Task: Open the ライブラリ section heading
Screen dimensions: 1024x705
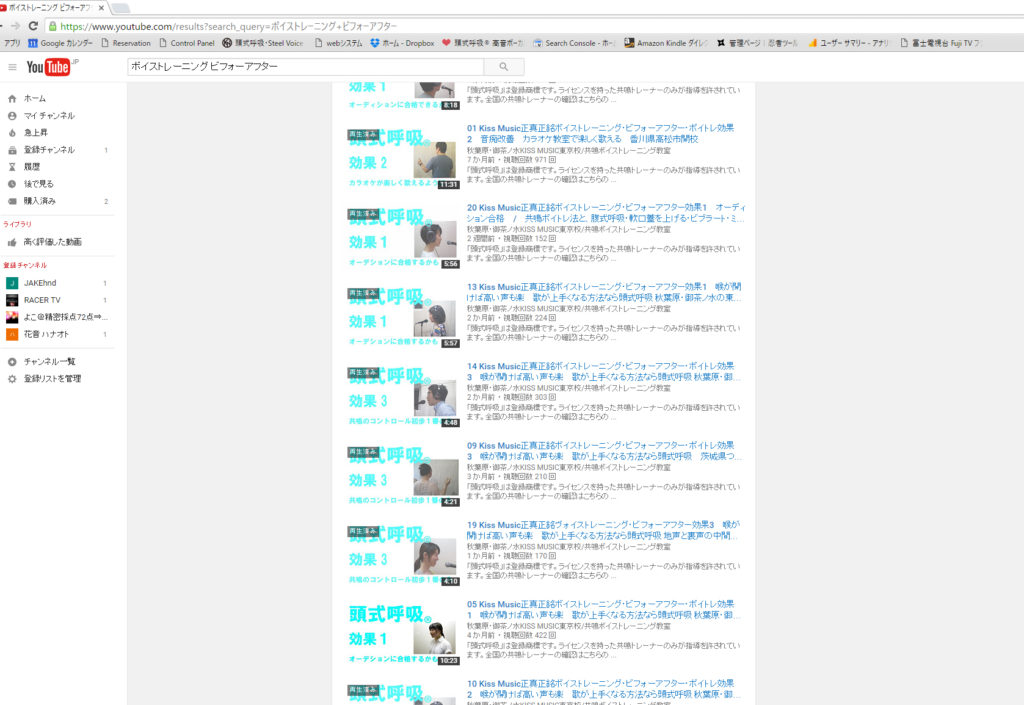Action: 18,224
